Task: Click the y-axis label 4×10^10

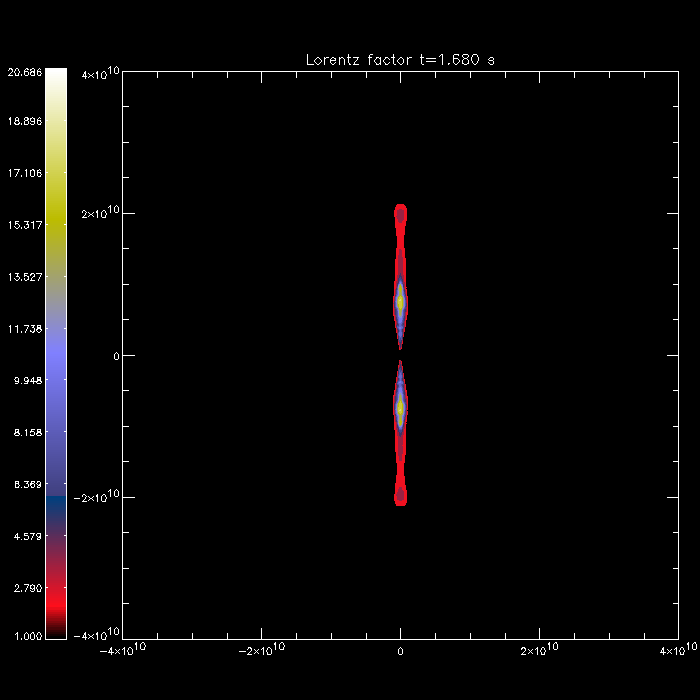Action: click(x=100, y=73)
